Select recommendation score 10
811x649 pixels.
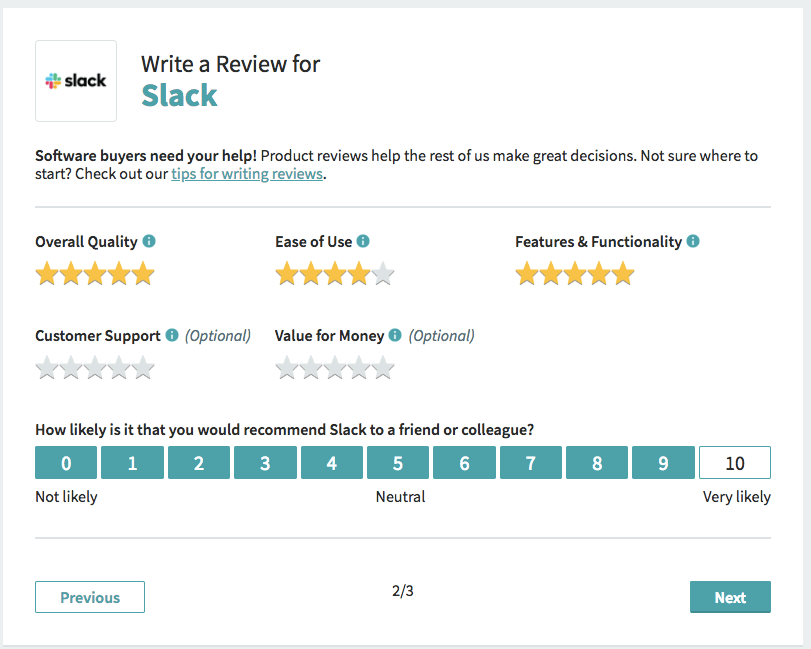[x=734, y=463]
